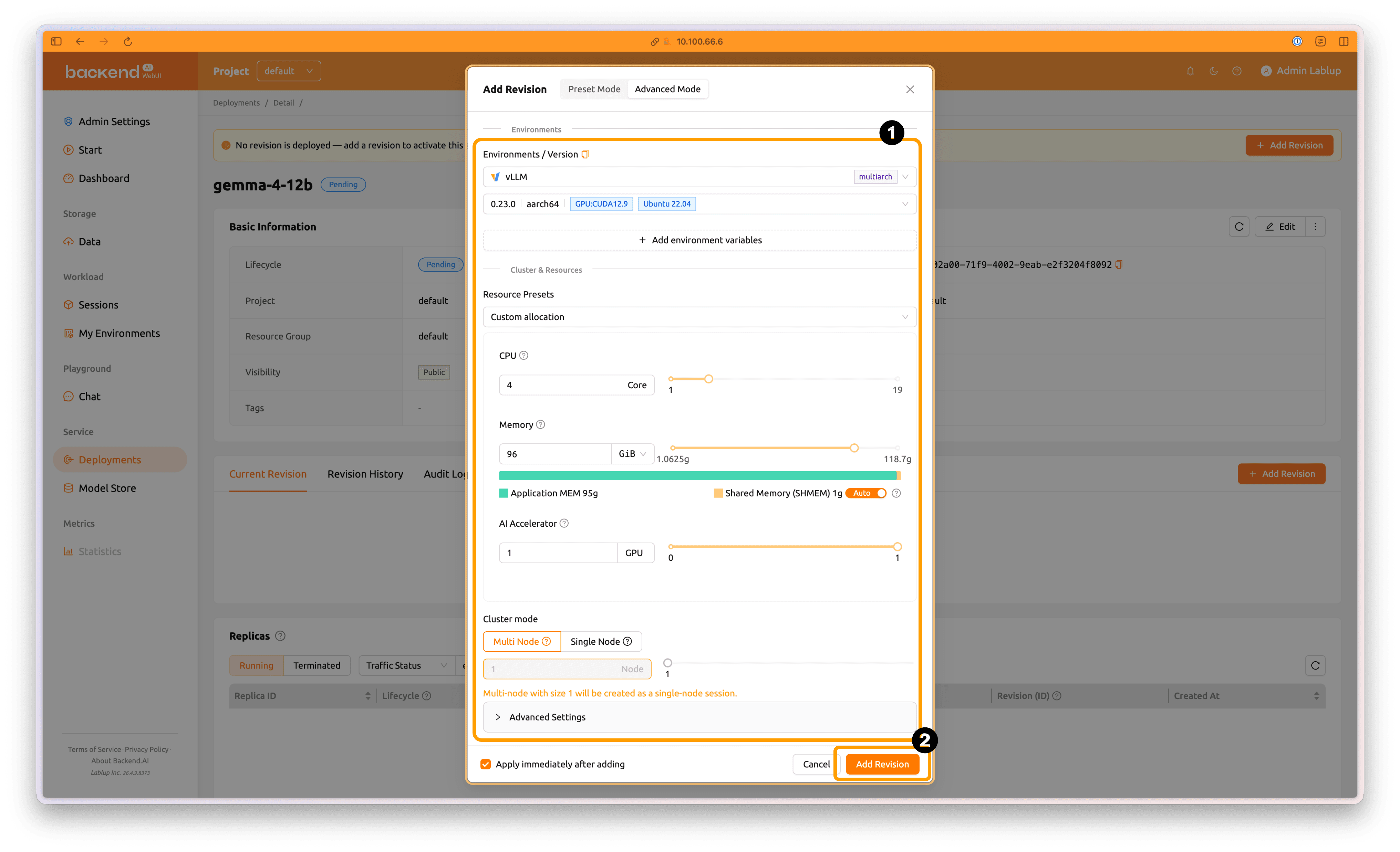Click the Deployments breadcrumb link
This screenshot has width=1400, height=852.
(236, 103)
